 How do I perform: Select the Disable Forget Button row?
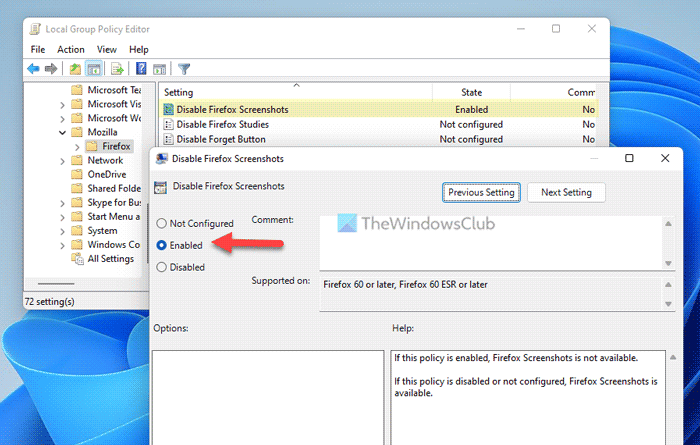pos(379,139)
